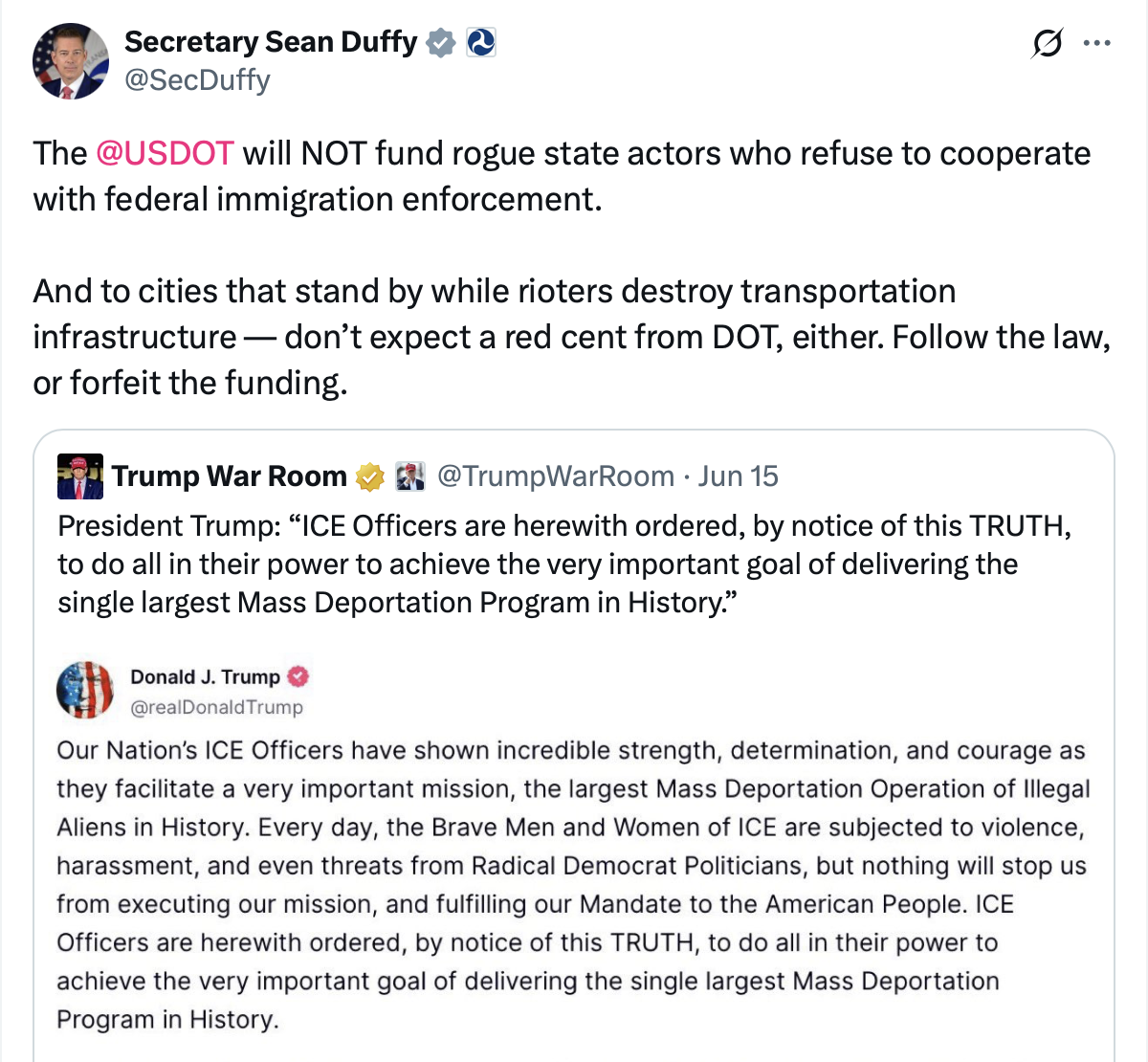The width and height of the screenshot is (1148, 1062).
Task: Click the affiliation badge beside Trump War Room
Action: 409,476
